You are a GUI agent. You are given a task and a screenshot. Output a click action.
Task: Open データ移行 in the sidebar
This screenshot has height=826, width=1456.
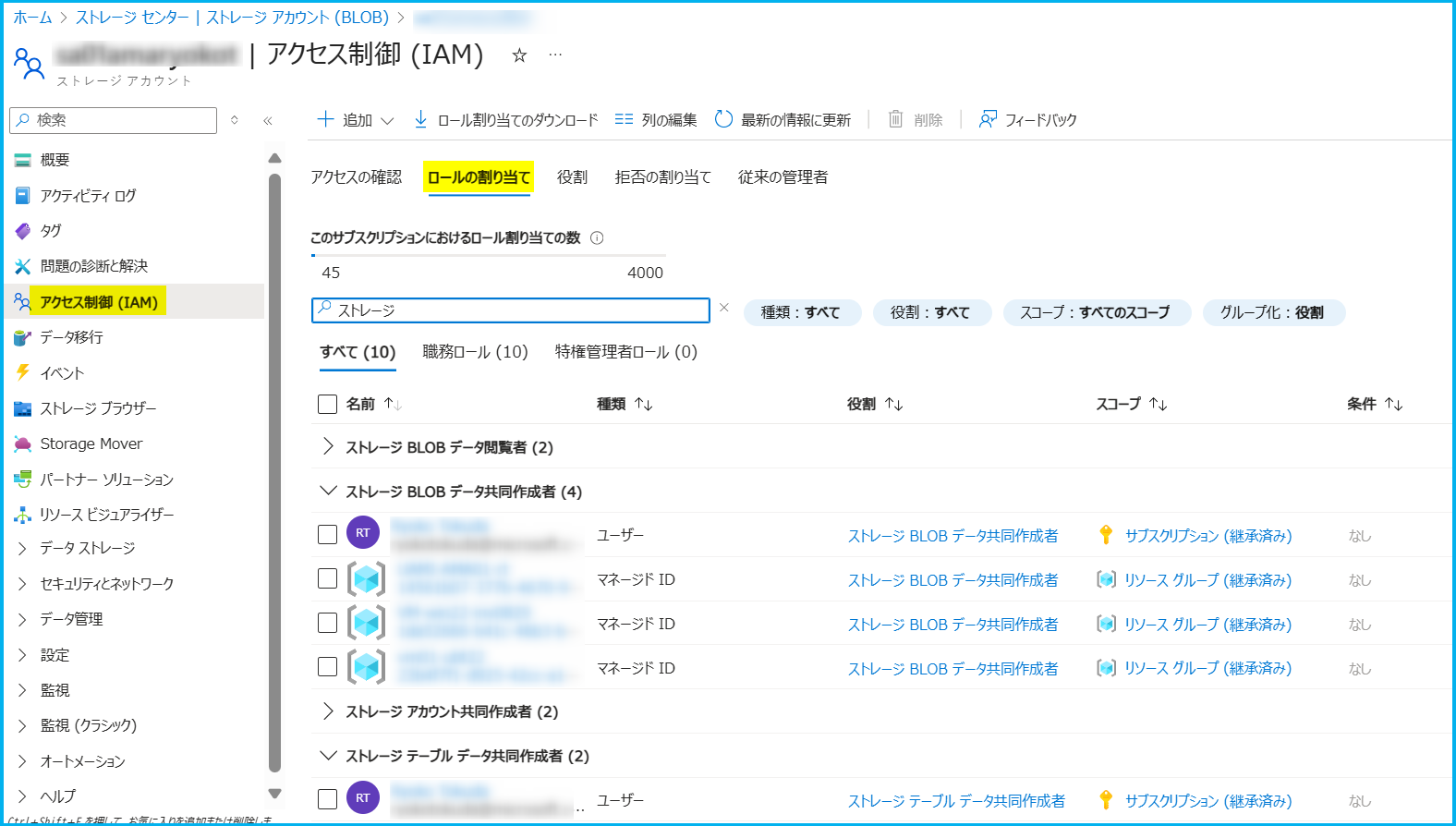click(71, 337)
